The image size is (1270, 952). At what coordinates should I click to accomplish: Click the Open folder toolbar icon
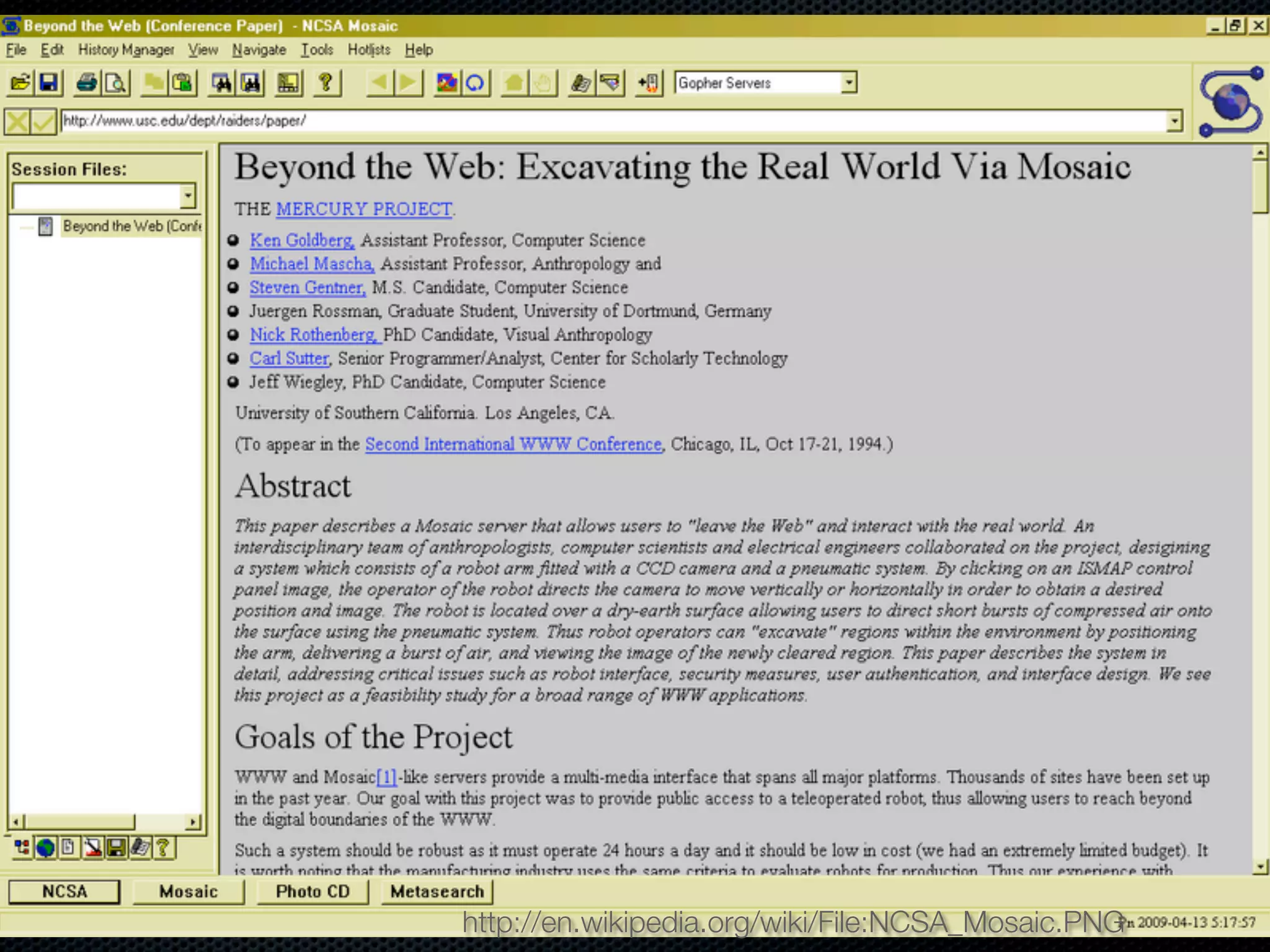20,83
